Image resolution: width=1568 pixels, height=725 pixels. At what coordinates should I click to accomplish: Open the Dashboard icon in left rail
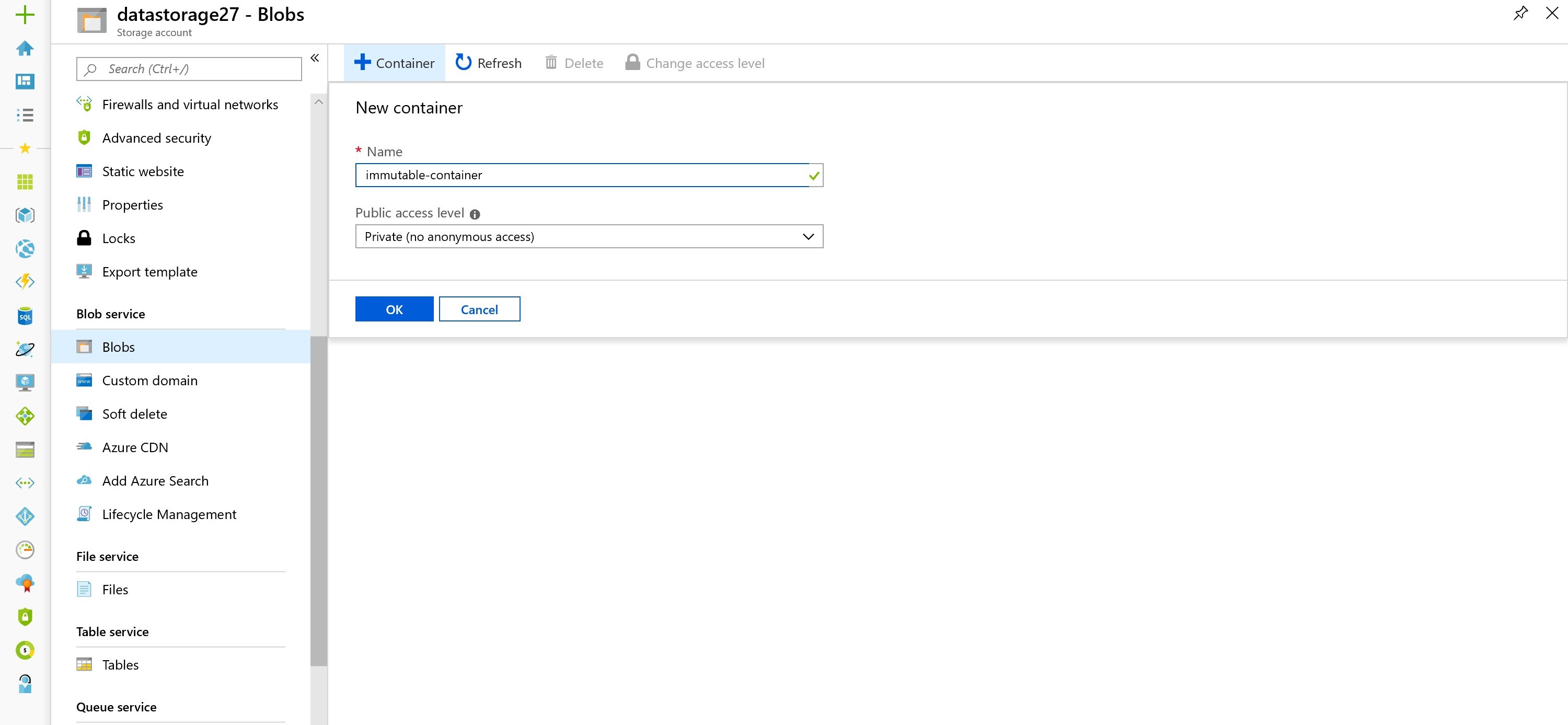pyautogui.click(x=25, y=81)
